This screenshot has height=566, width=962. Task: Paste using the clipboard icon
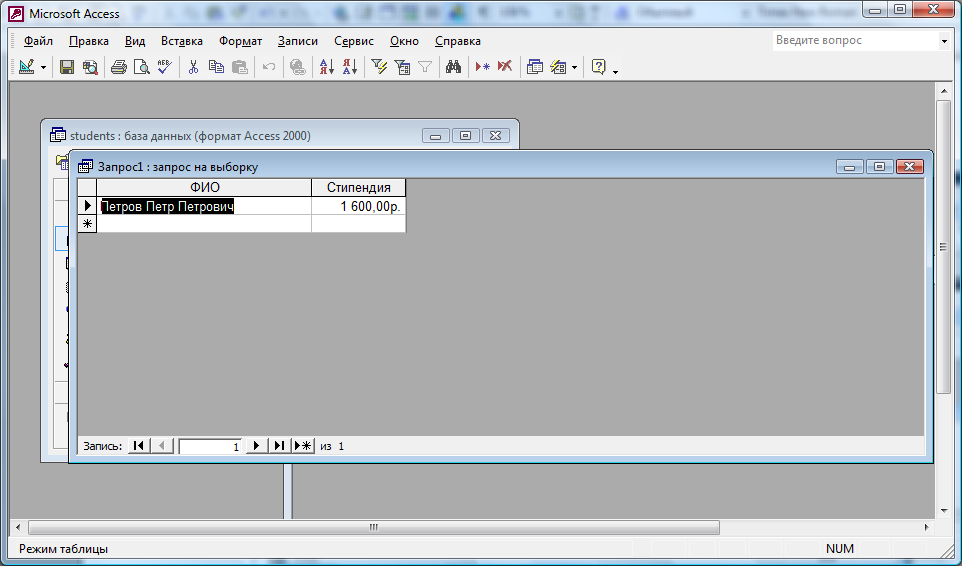[x=240, y=66]
